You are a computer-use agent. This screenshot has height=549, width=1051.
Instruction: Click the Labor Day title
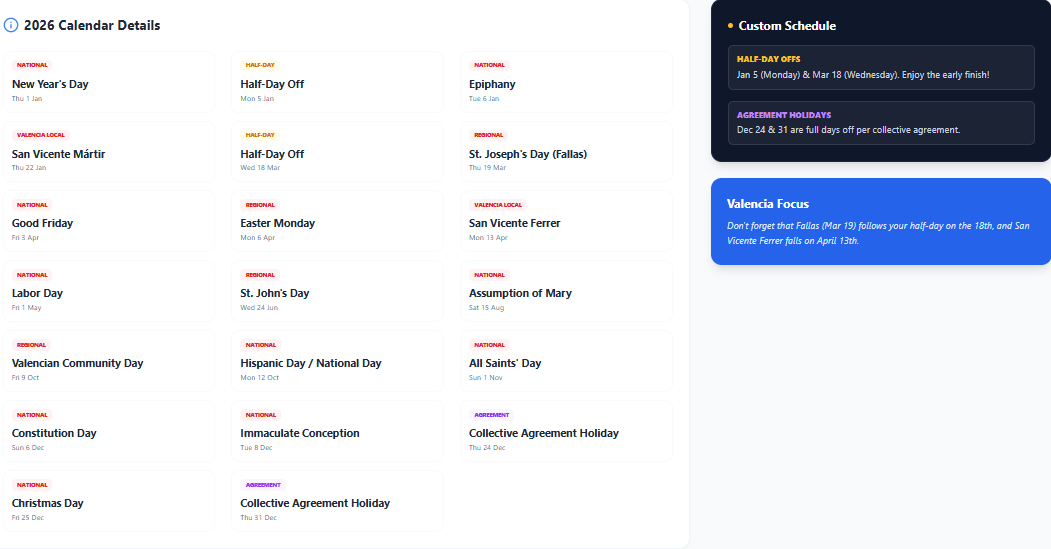point(37,293)
